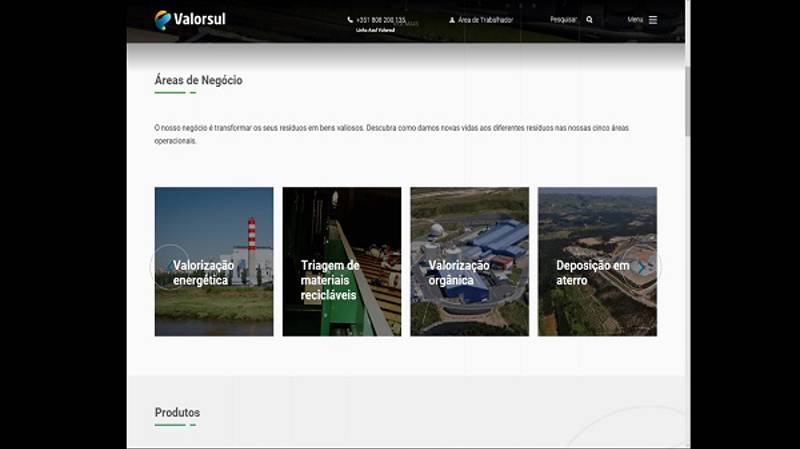Image resolution: width=800 pixels, height=449 pixels.
Task: Open Deposição em aterro card
Action: 597,262
